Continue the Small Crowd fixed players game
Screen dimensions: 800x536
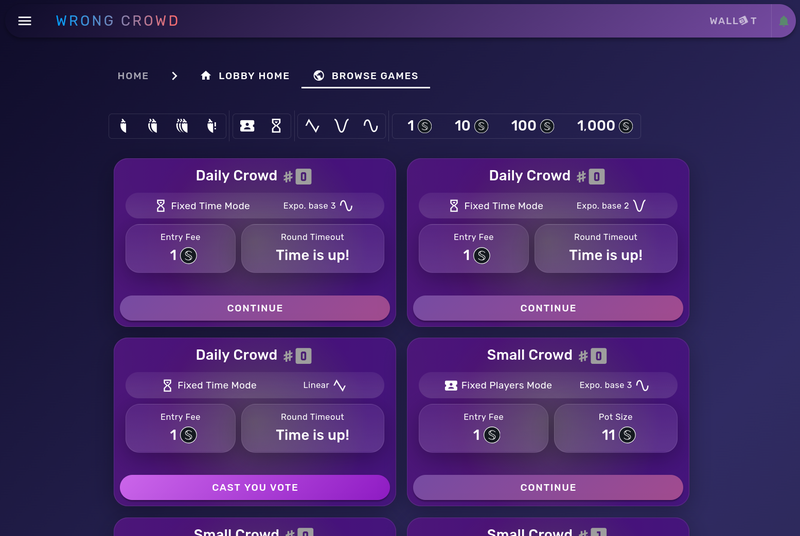[548, 488]
